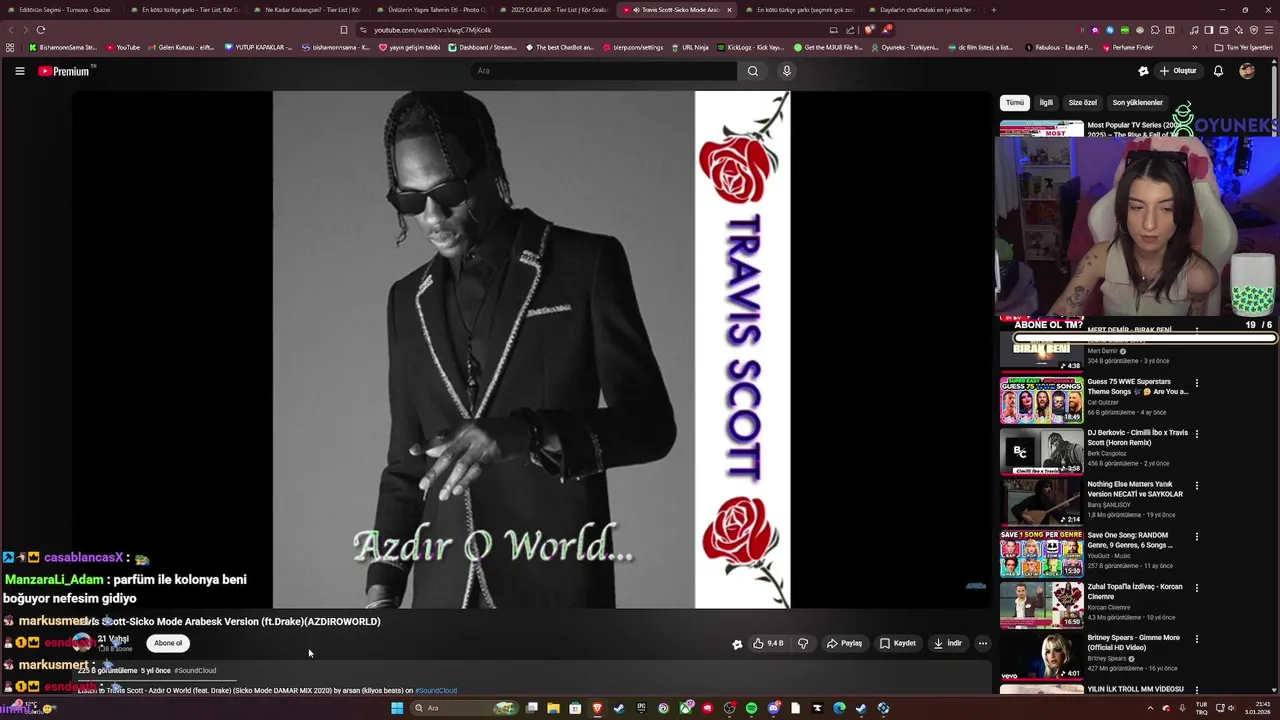Select the Size özel filter chip
Screen dimensions: 1280x720
1083,102
